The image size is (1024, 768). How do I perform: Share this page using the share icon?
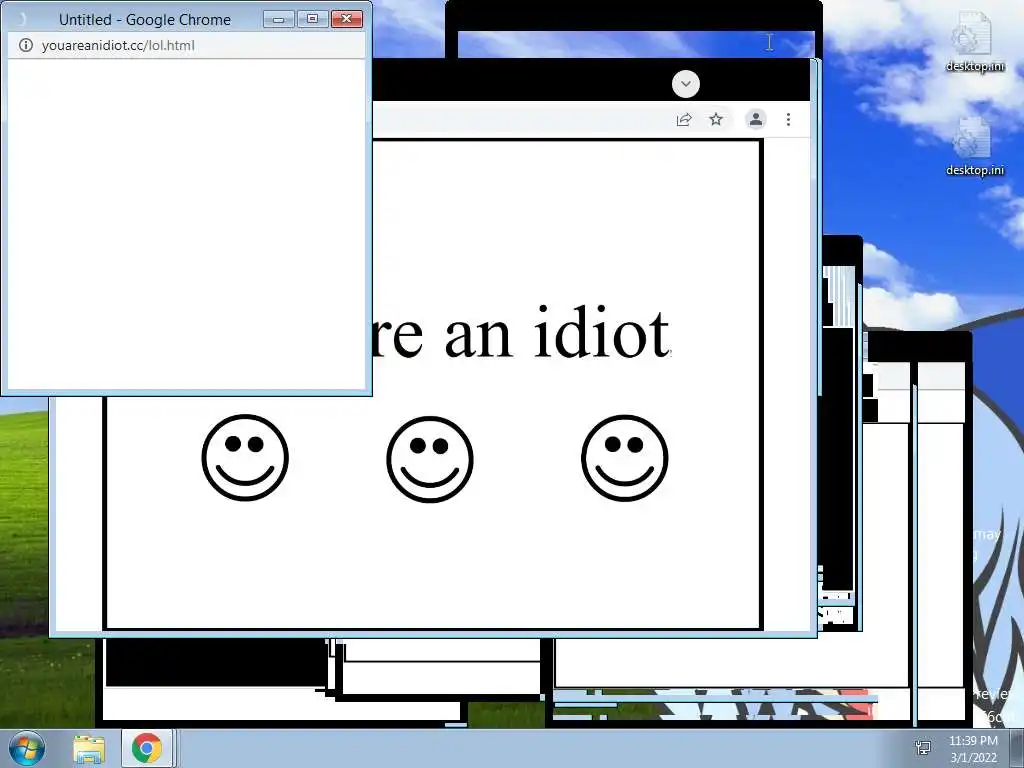click(x=684, y=120)
